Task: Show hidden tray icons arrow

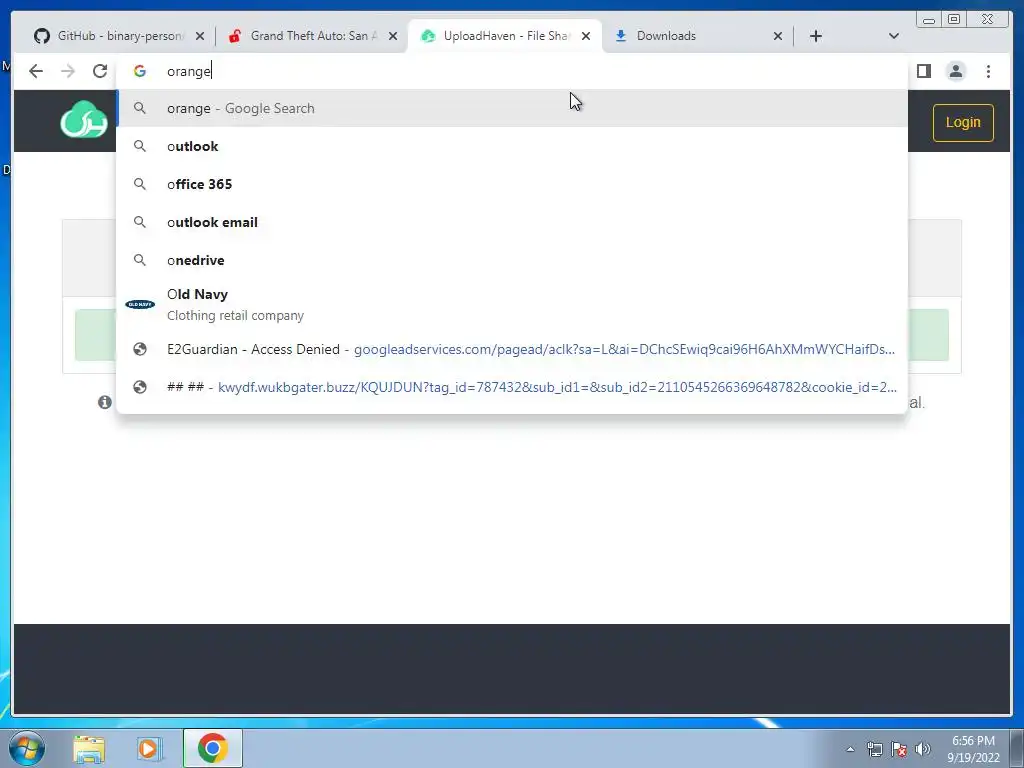Action: [850, 749]
